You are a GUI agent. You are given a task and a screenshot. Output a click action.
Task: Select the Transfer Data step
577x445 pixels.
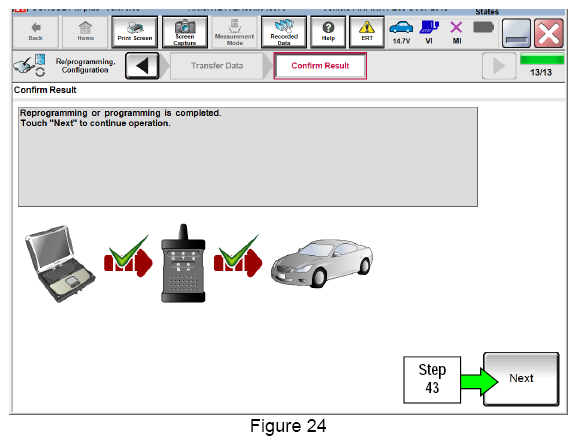click(x=217, y=66)
